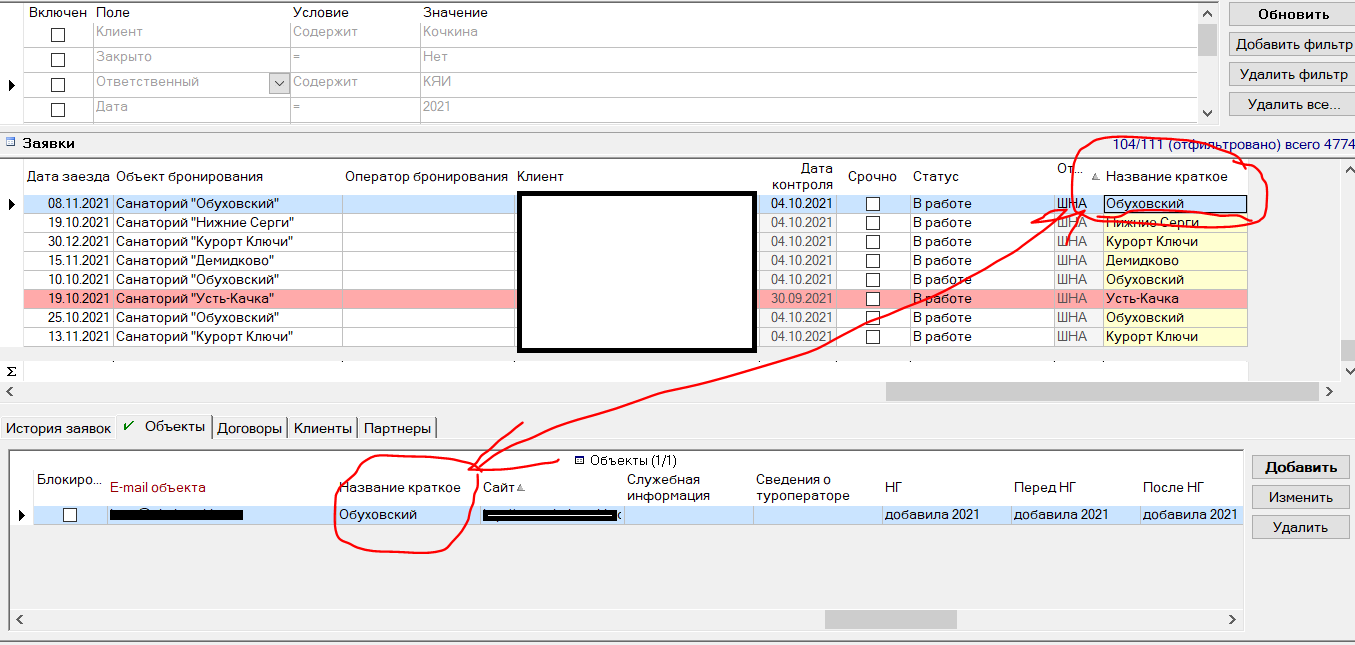Screen dimensions: 1355x645
Task: Enable the Клиент filter checkbox
Action: [58, 35]
